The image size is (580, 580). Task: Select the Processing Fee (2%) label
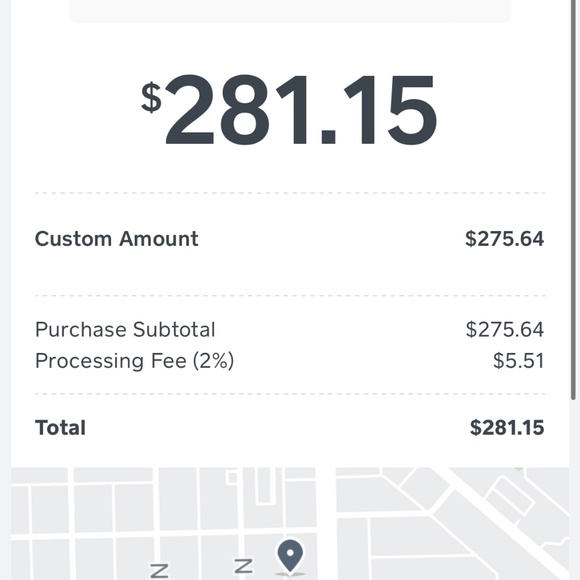point(135,361)
